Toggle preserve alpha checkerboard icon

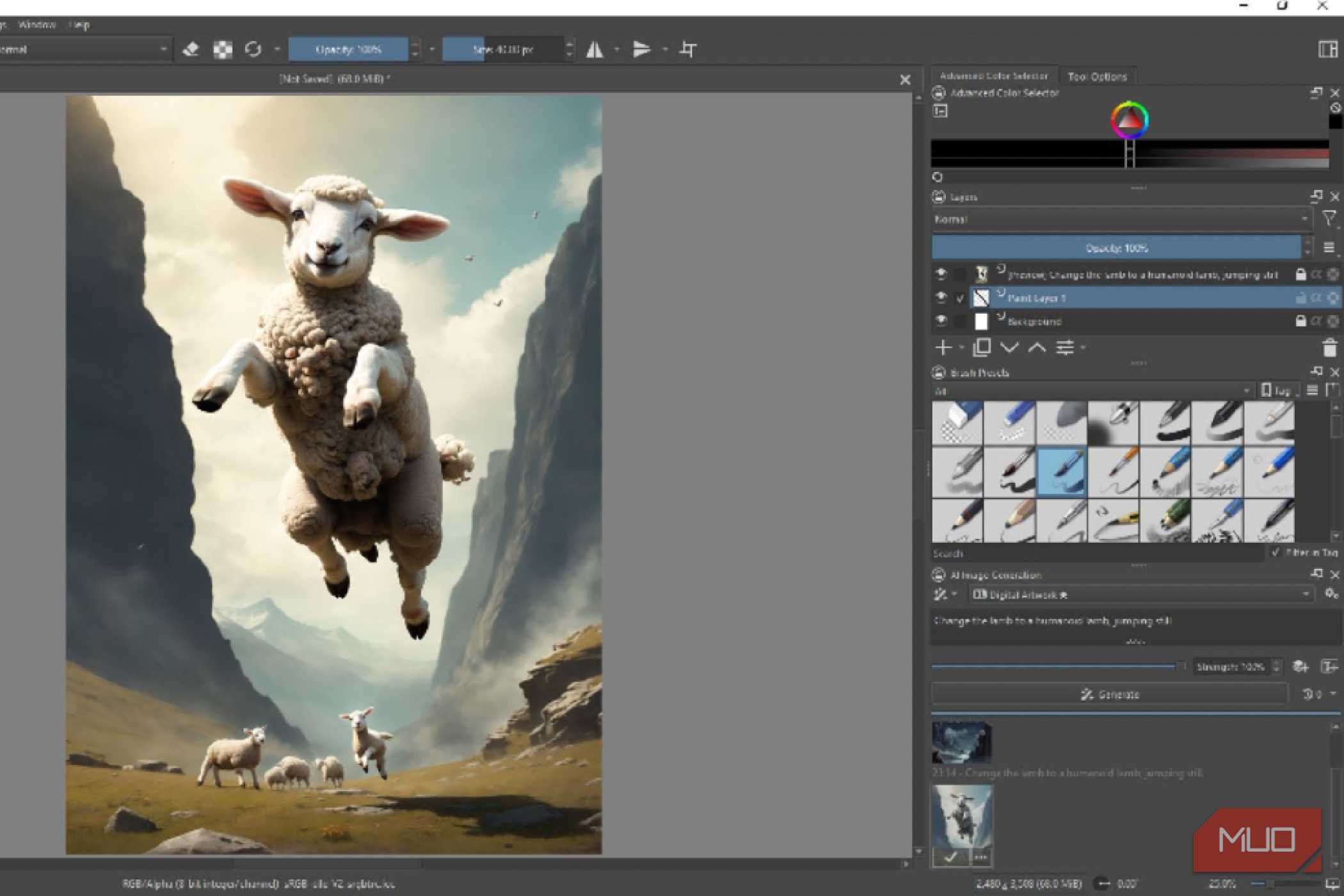point(222,49)
